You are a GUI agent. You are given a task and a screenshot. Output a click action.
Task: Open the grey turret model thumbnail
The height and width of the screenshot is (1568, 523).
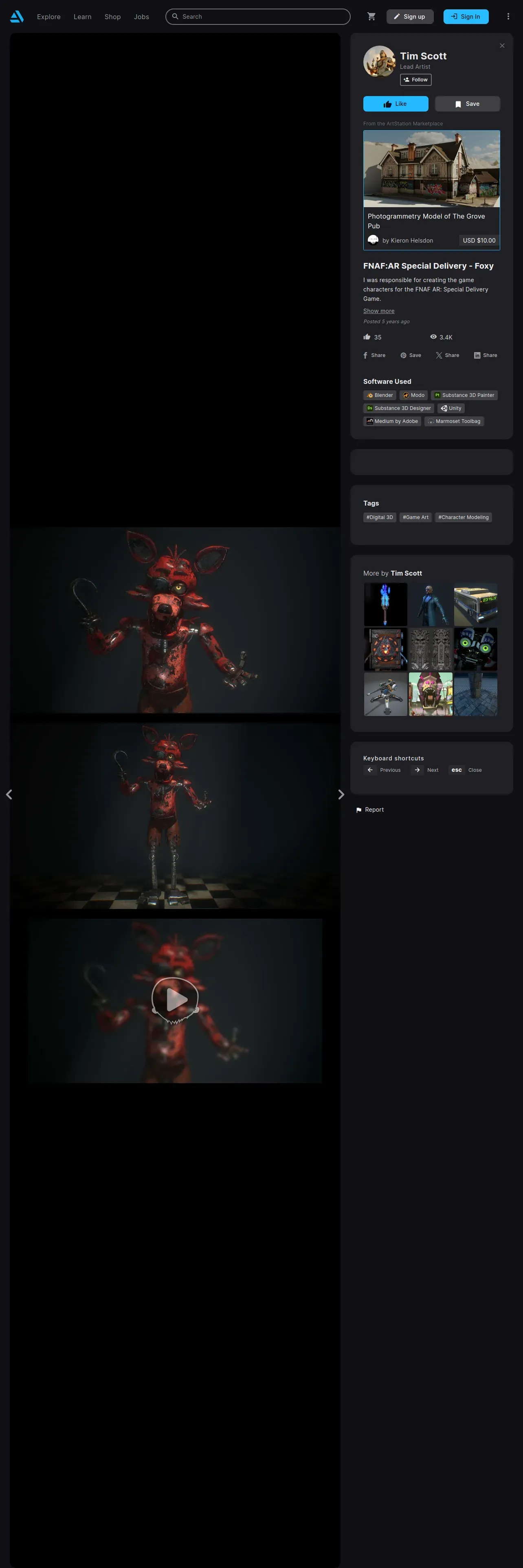point(385,694)
